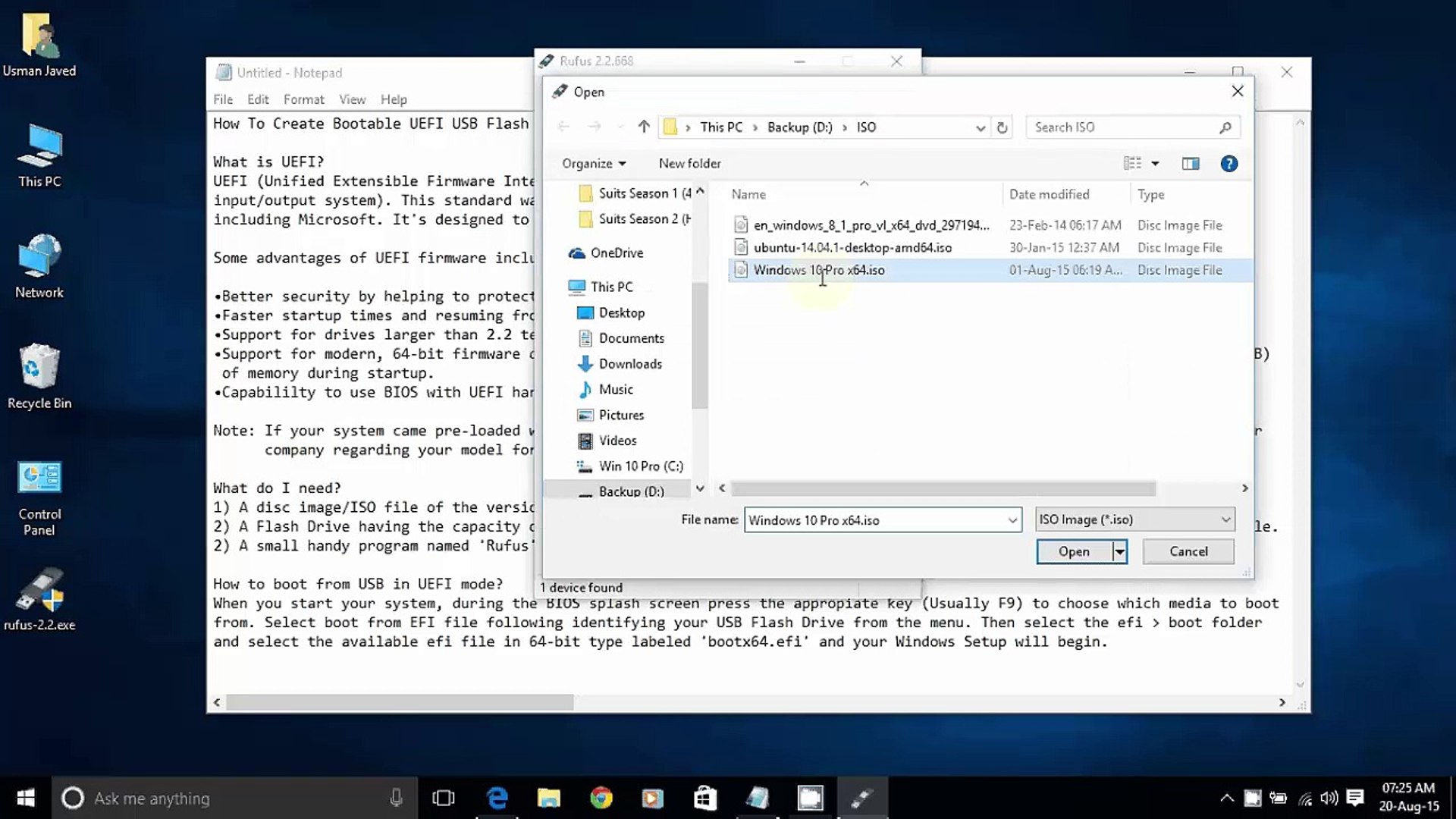Screen dimensions: 1456x819
Task: Select Downloads in navigation pane
Action: pos(629,364)
